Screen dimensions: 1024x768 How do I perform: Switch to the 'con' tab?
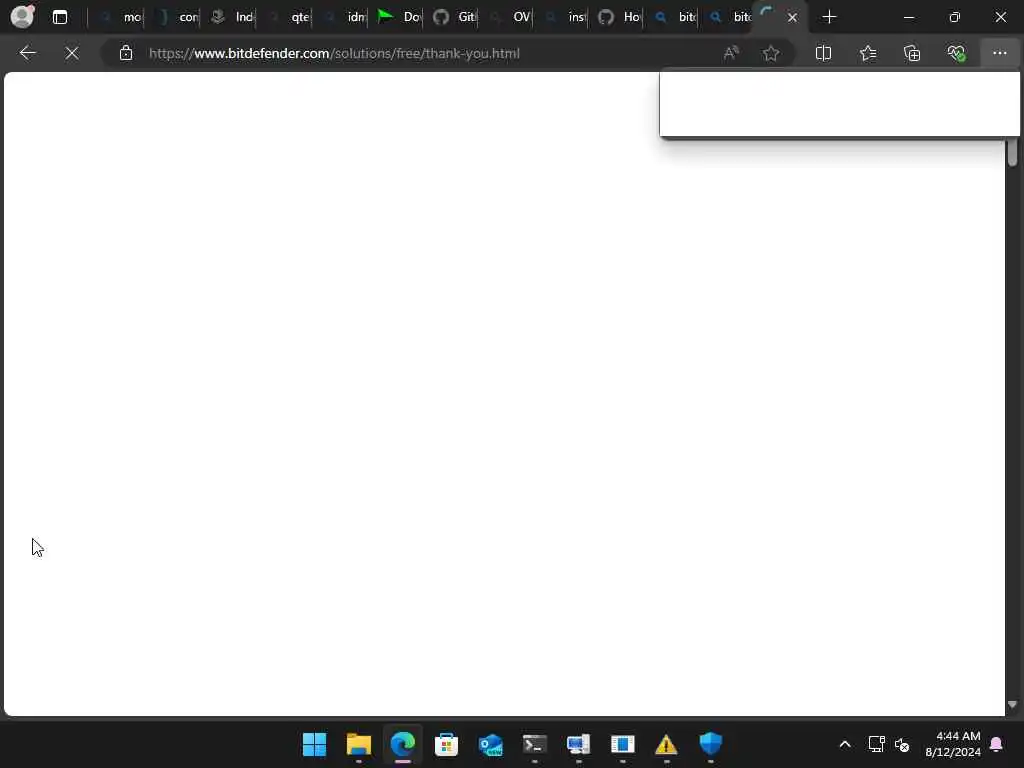tap(178, 17)
